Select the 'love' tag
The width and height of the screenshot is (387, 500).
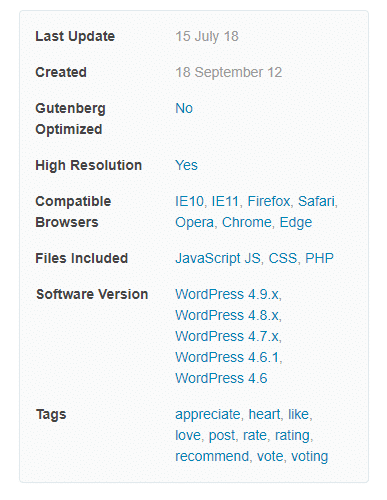188,435
